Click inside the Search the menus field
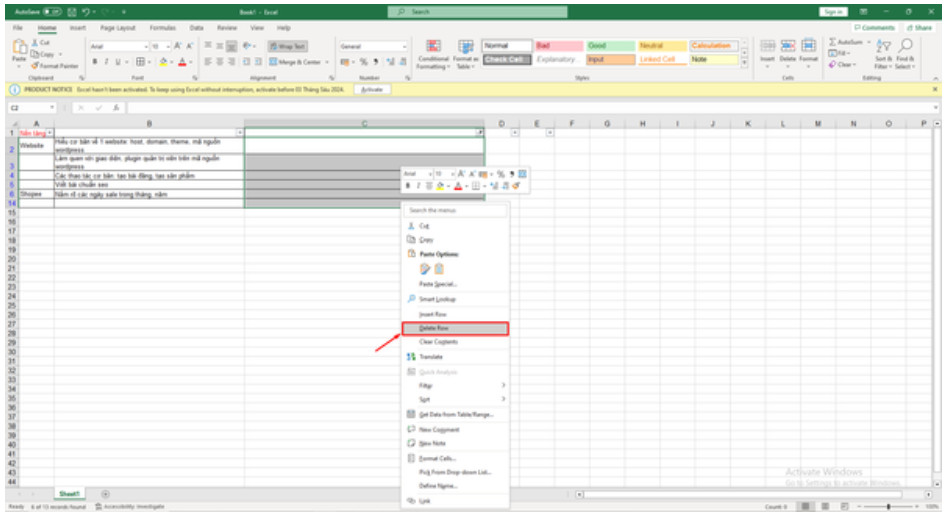The height and width of the screenshot is (527, 951). click(455, 210)
